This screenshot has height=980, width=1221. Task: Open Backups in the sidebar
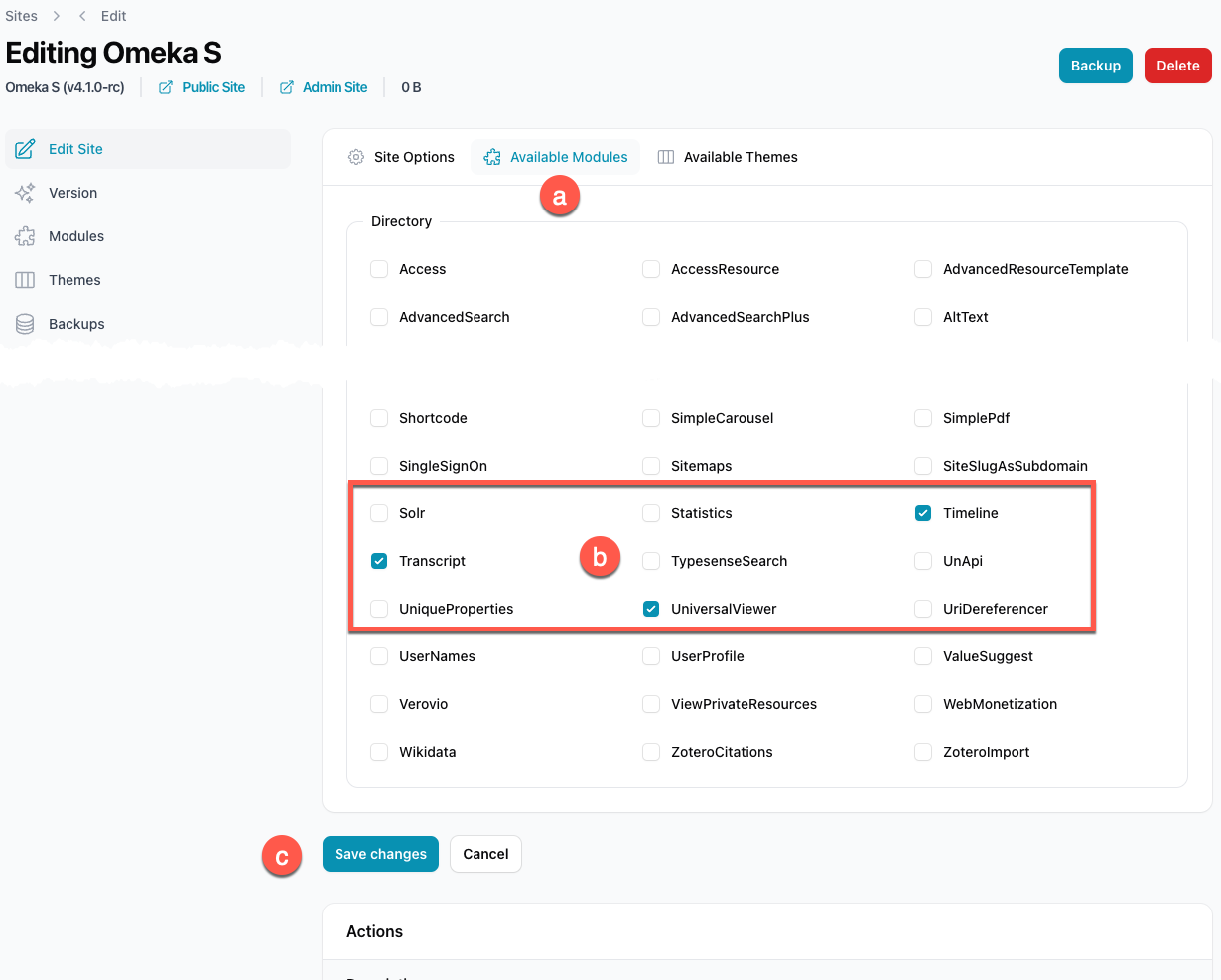tap(149, 324)
